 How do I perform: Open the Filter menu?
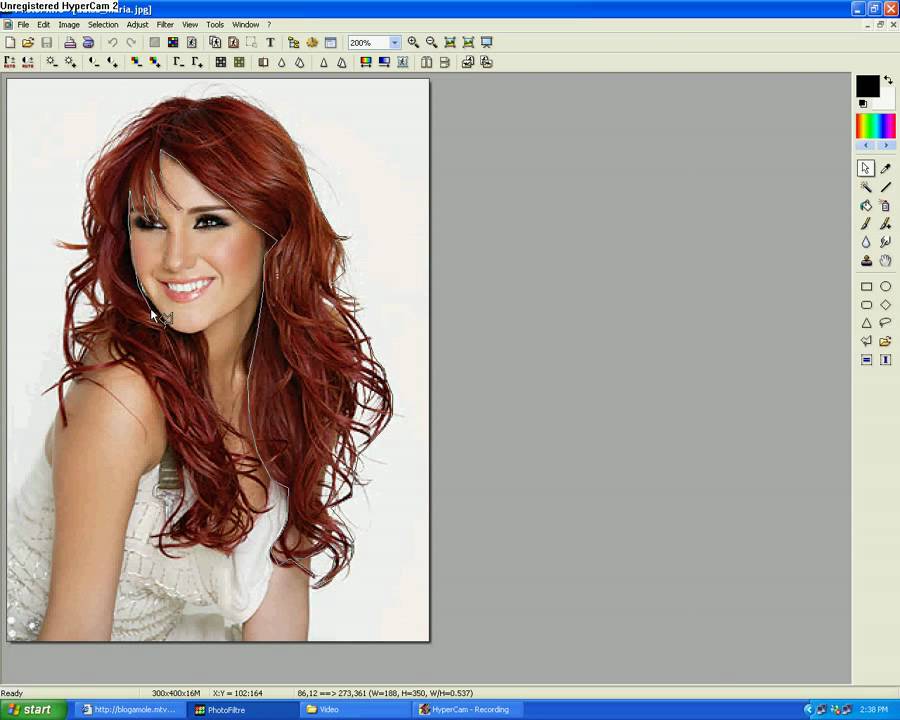pos(165,25)
